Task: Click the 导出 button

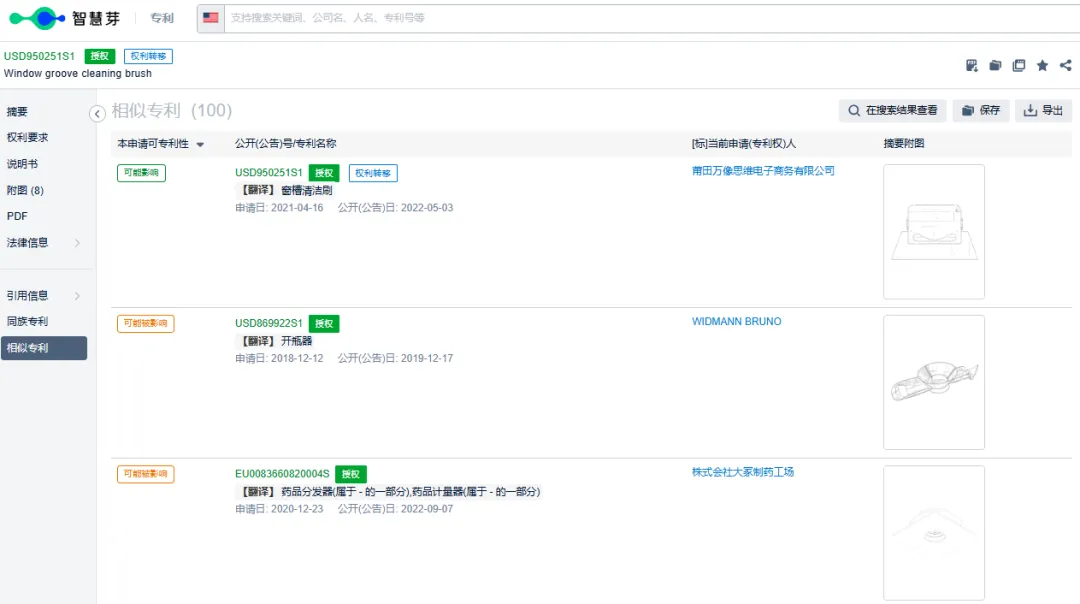Action: 1043,110
